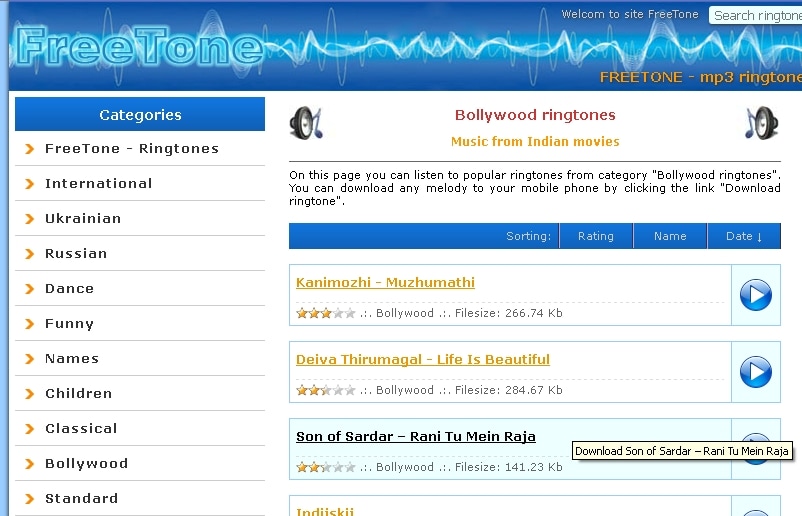Open Kanimozhi - Muzhumathi ringtone link

[x=385, y=282]
